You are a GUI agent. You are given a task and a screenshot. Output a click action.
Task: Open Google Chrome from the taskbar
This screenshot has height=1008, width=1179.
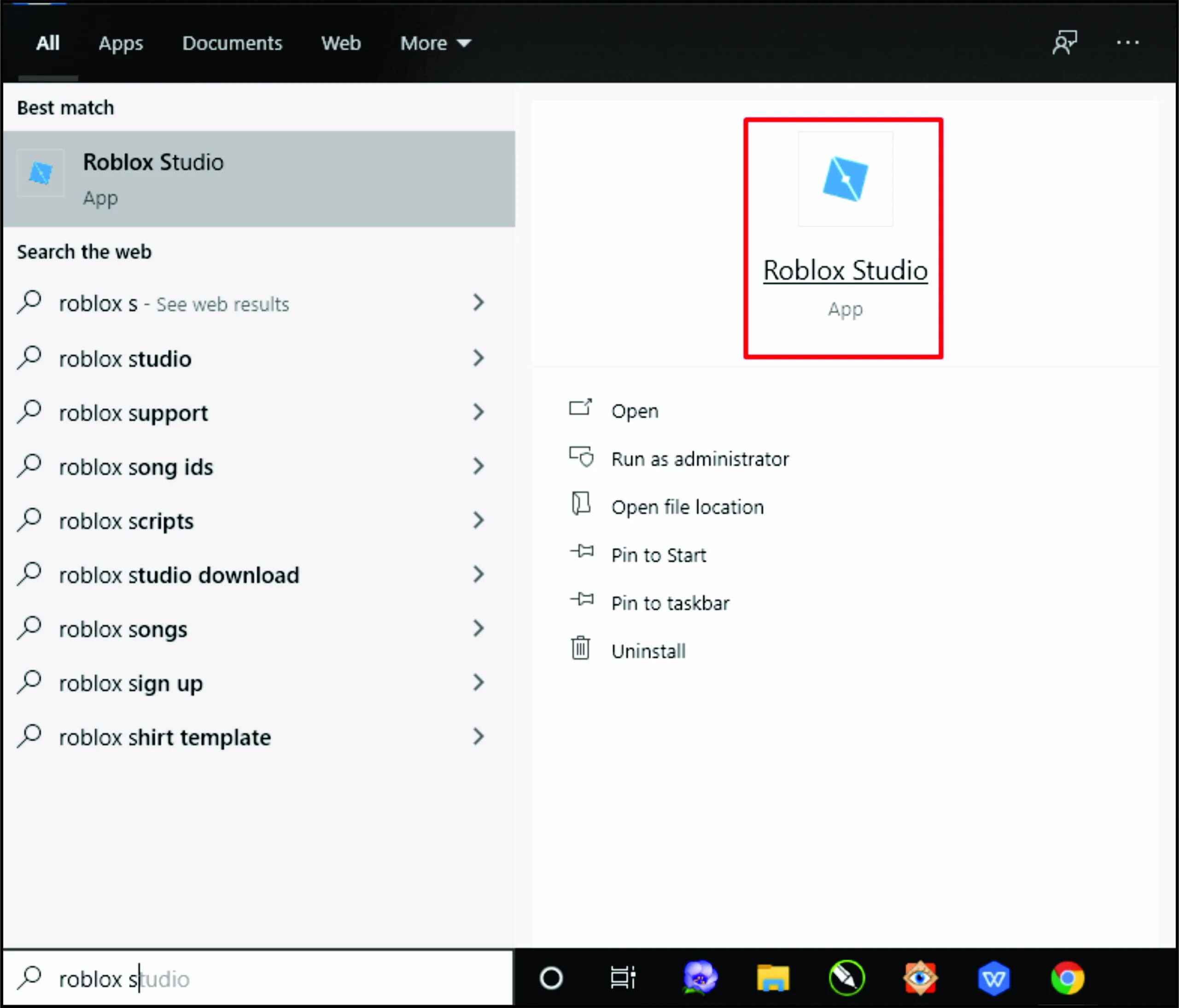1068,979
